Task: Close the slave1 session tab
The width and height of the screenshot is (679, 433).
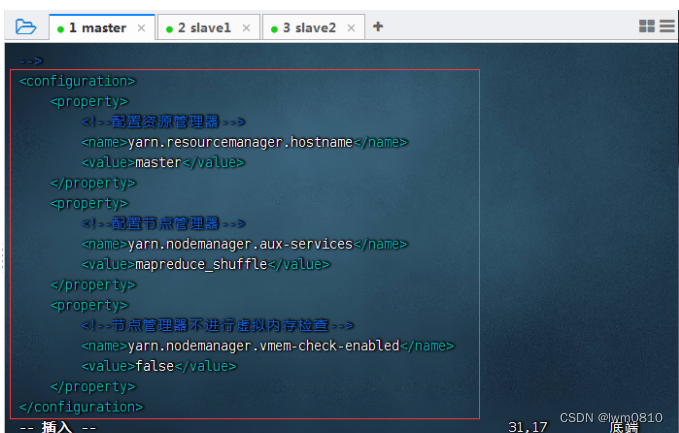Action: [x=246, y=28]
